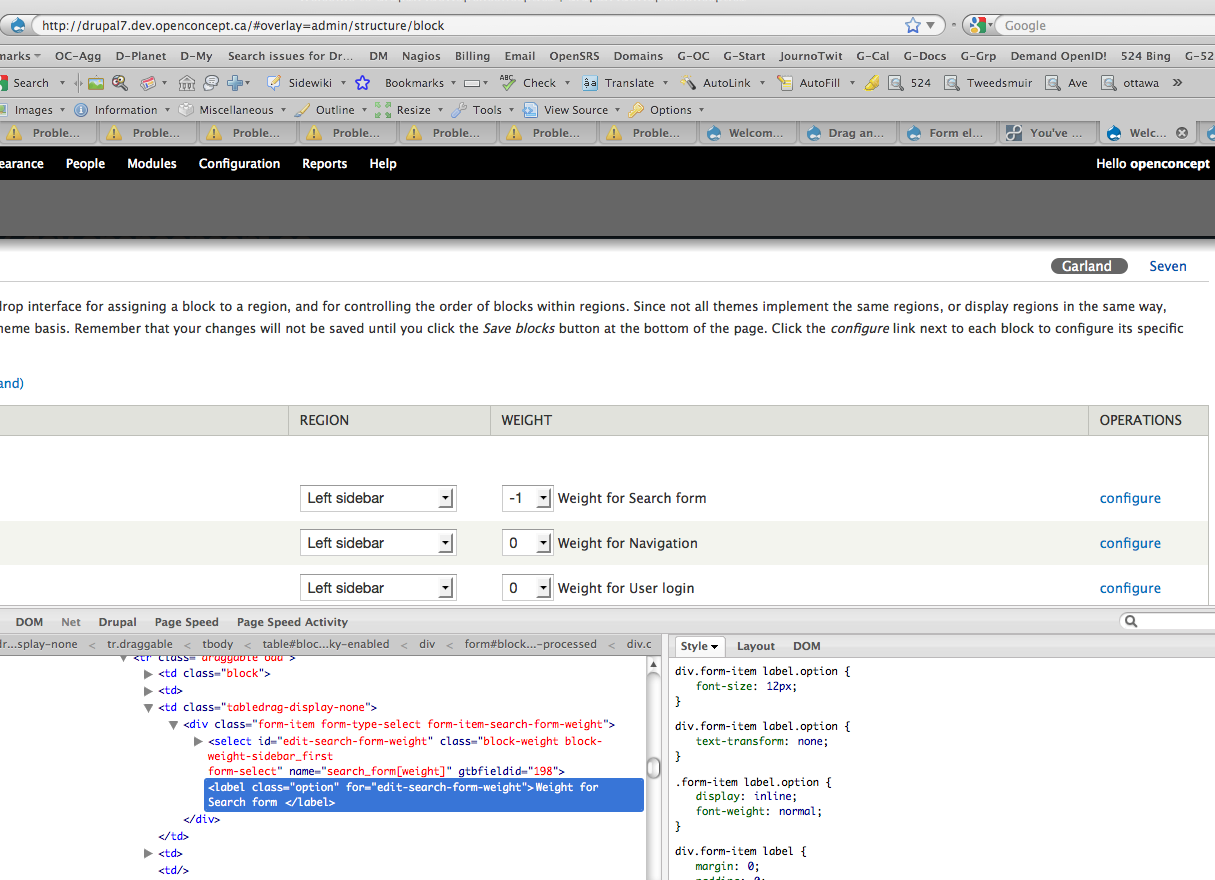Close the active Welcome browser tab

1181,133
